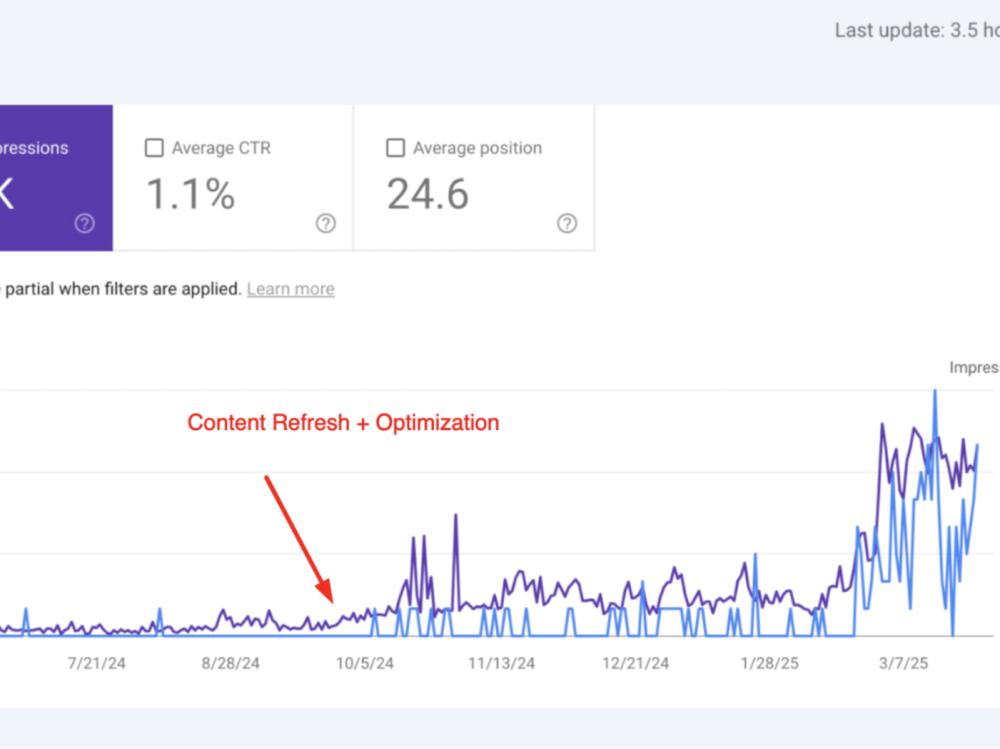
Task: Click the 10/5/24 axis date label
Action: 365,664
